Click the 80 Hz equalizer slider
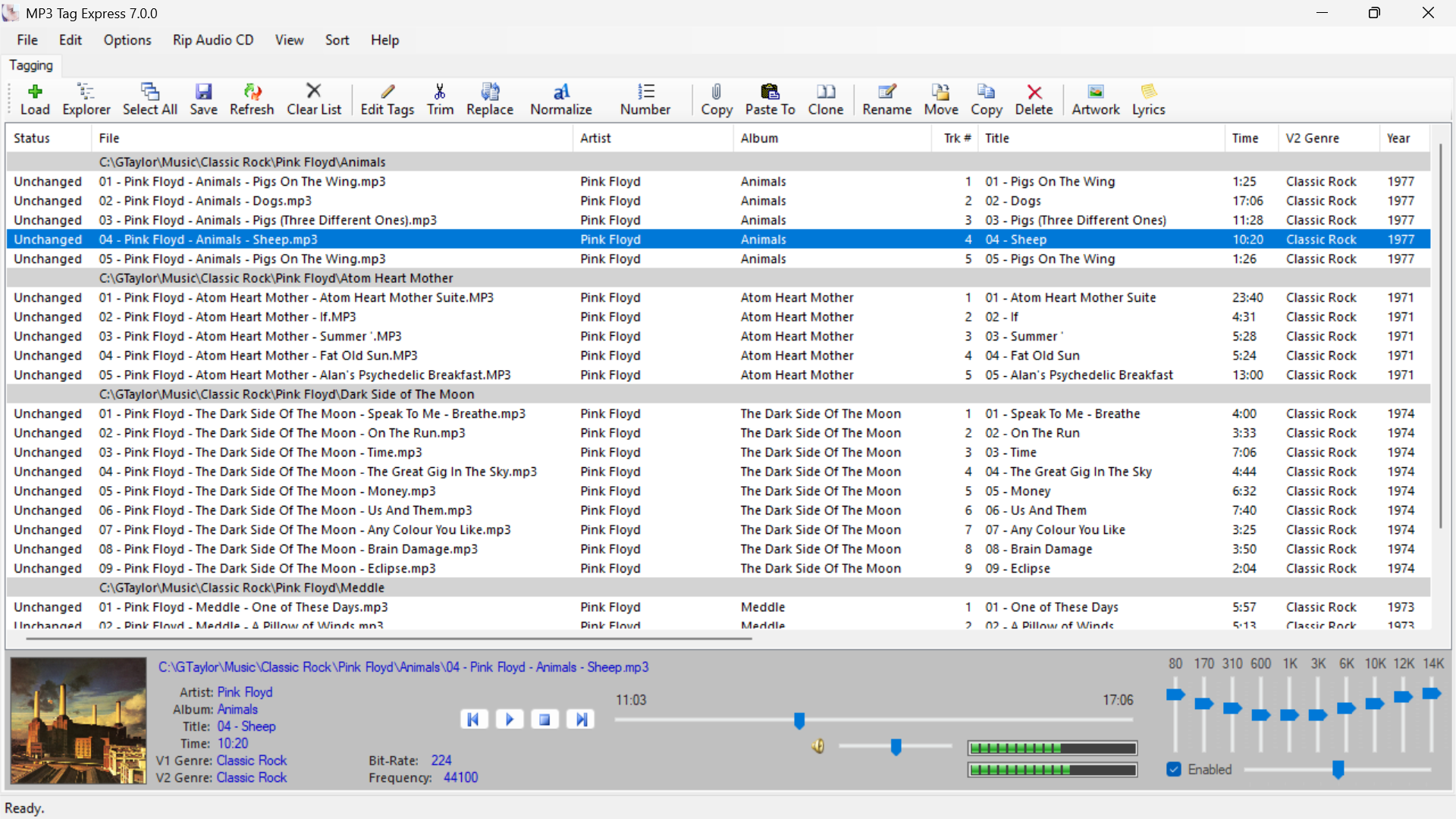The height and width of the screenshot is (819, 1456). click(x=1175, y=695)
